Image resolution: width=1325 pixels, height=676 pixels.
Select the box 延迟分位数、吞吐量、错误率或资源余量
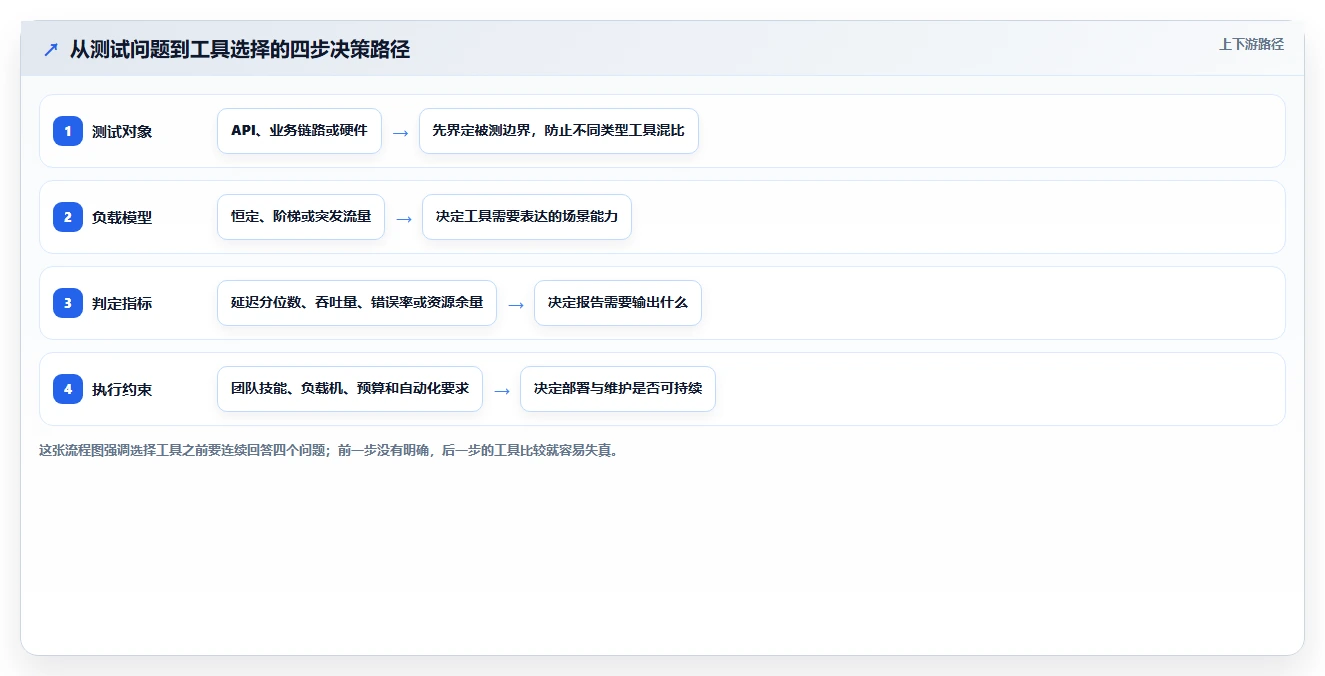pyautogui.click(x=357, y=303)
